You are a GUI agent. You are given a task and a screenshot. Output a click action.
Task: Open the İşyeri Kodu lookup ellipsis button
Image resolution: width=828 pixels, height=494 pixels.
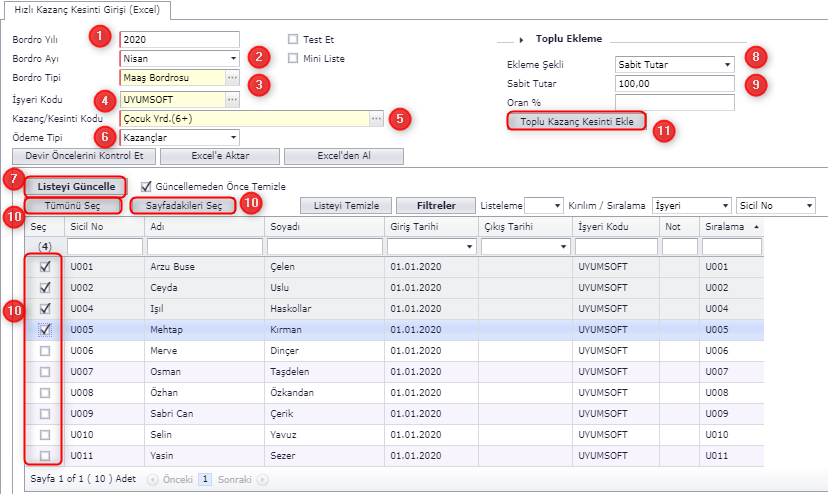232,100
